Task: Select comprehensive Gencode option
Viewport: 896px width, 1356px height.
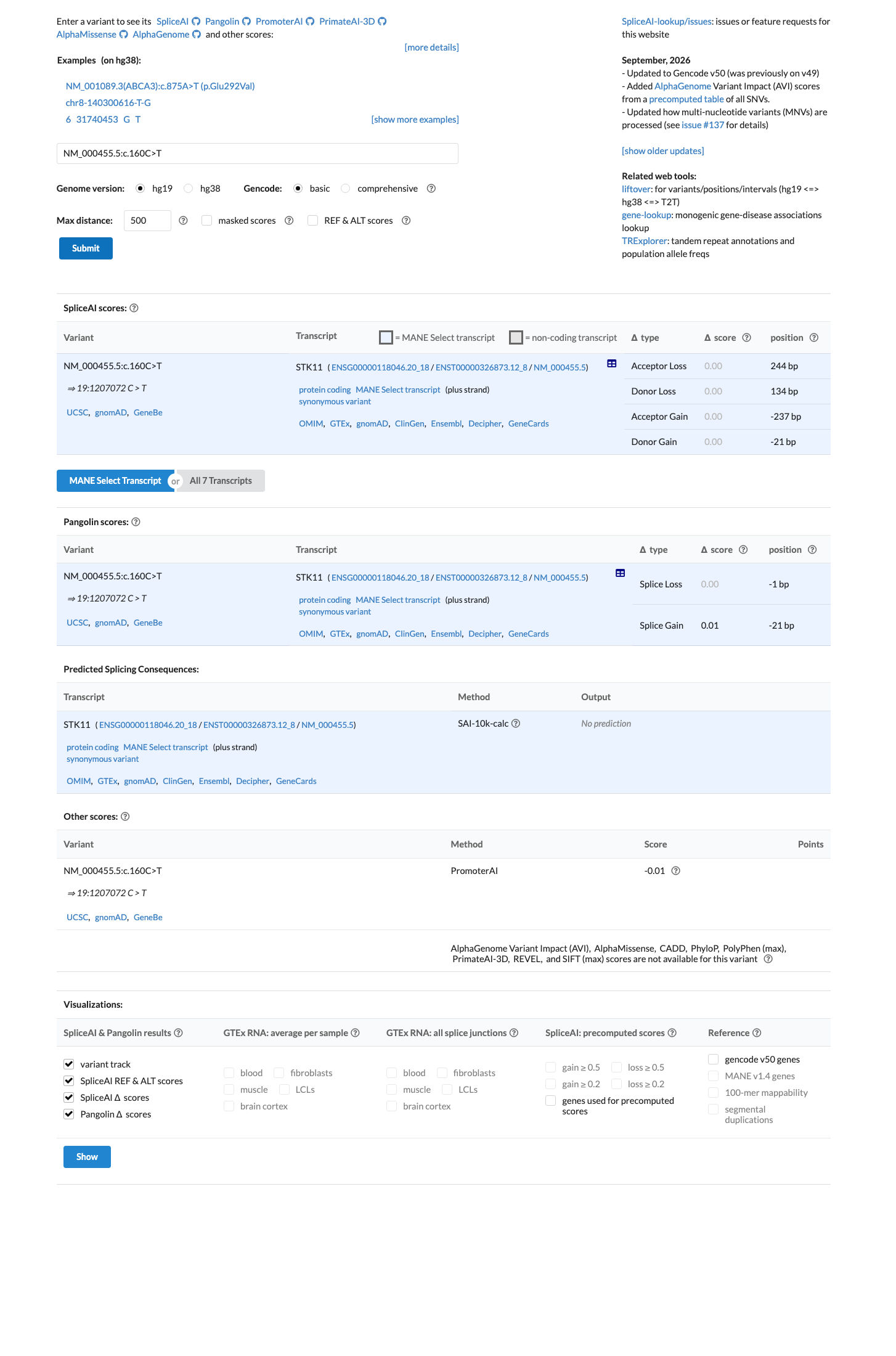Action: 346,189
